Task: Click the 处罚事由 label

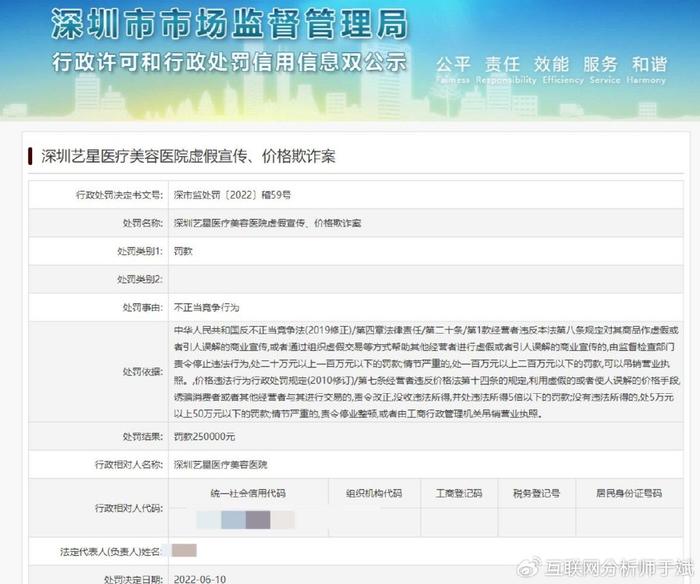Action: (x=142, y=307)
